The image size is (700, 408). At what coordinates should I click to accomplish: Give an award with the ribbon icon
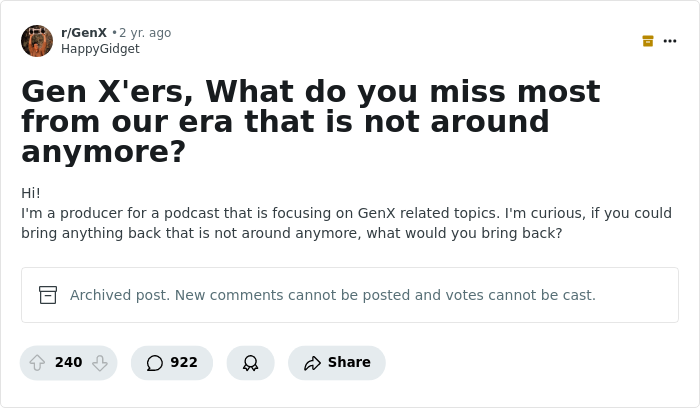(250, 363)
